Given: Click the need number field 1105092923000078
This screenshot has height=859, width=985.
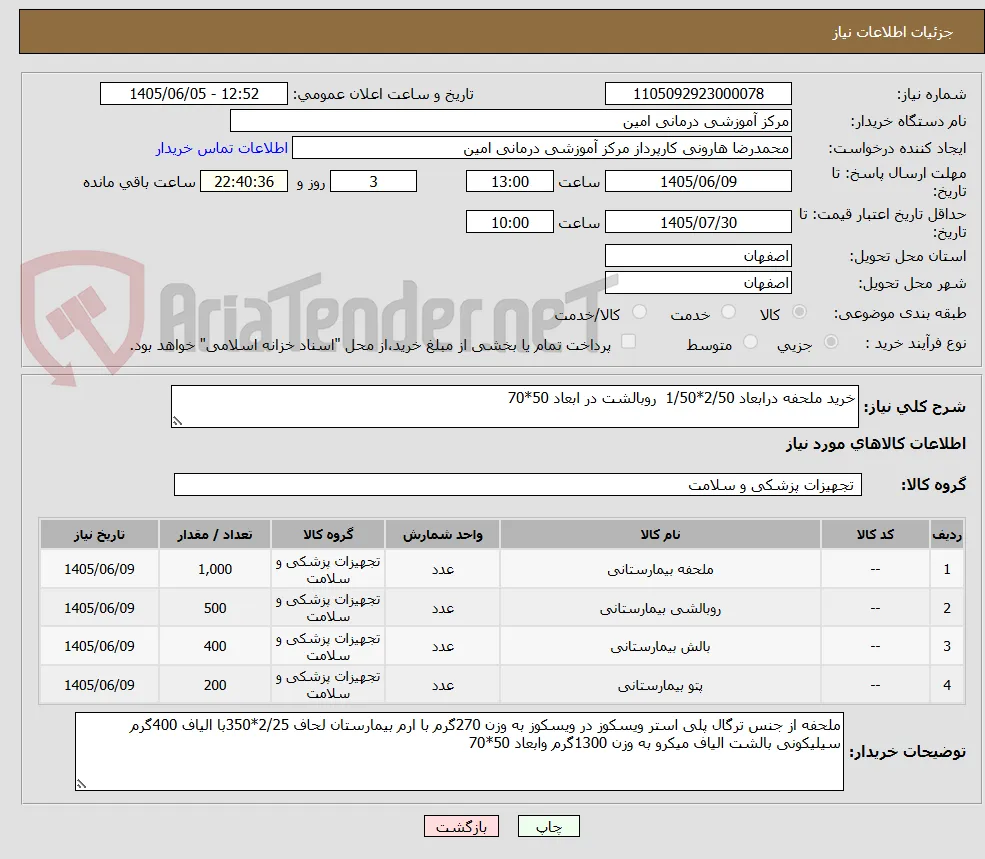Looking at the screenshot, I should point(698,94).
